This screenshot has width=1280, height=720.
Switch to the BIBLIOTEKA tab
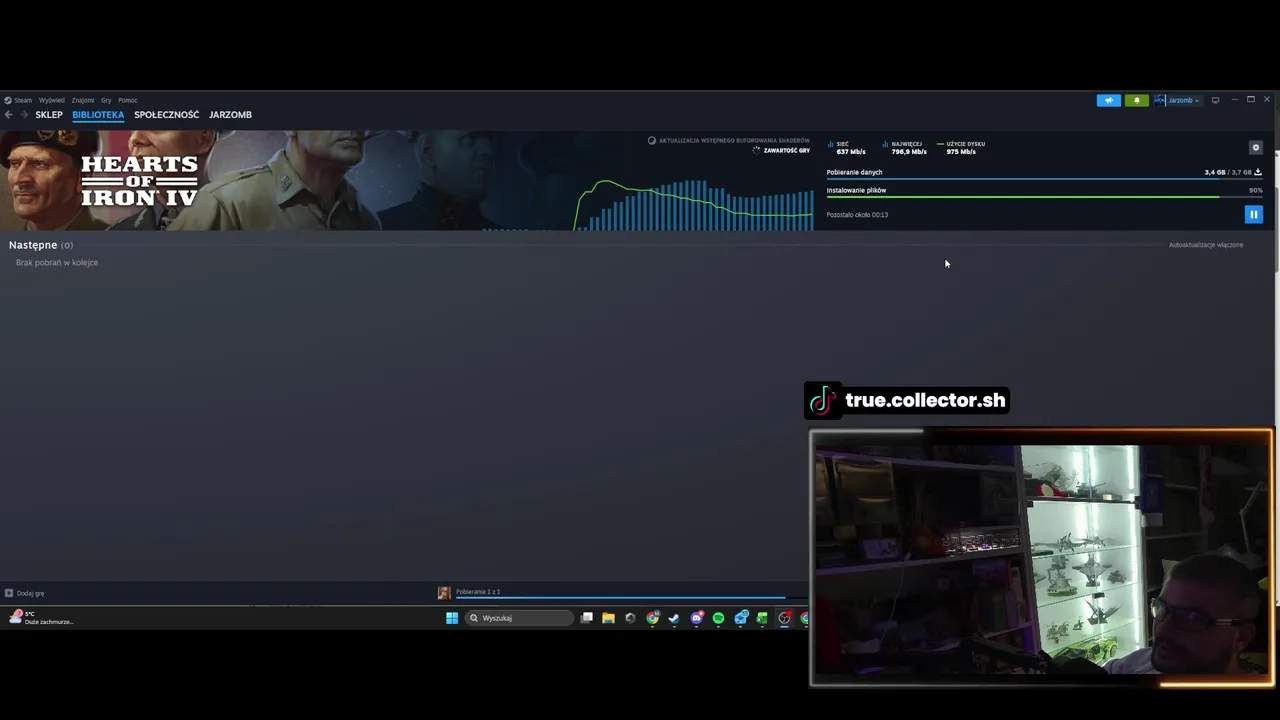98,115
